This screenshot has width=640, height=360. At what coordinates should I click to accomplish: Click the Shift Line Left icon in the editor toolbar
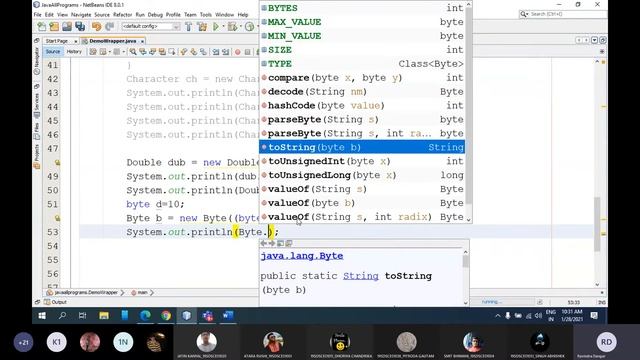pyautogui.click(x=216, y=52)
